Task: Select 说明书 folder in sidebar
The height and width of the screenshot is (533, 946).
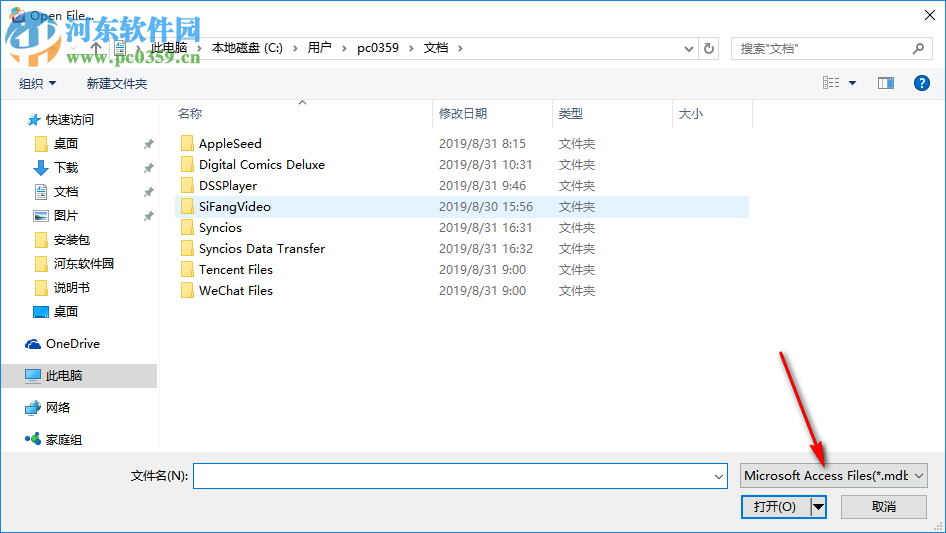Action: click(71, 288)
